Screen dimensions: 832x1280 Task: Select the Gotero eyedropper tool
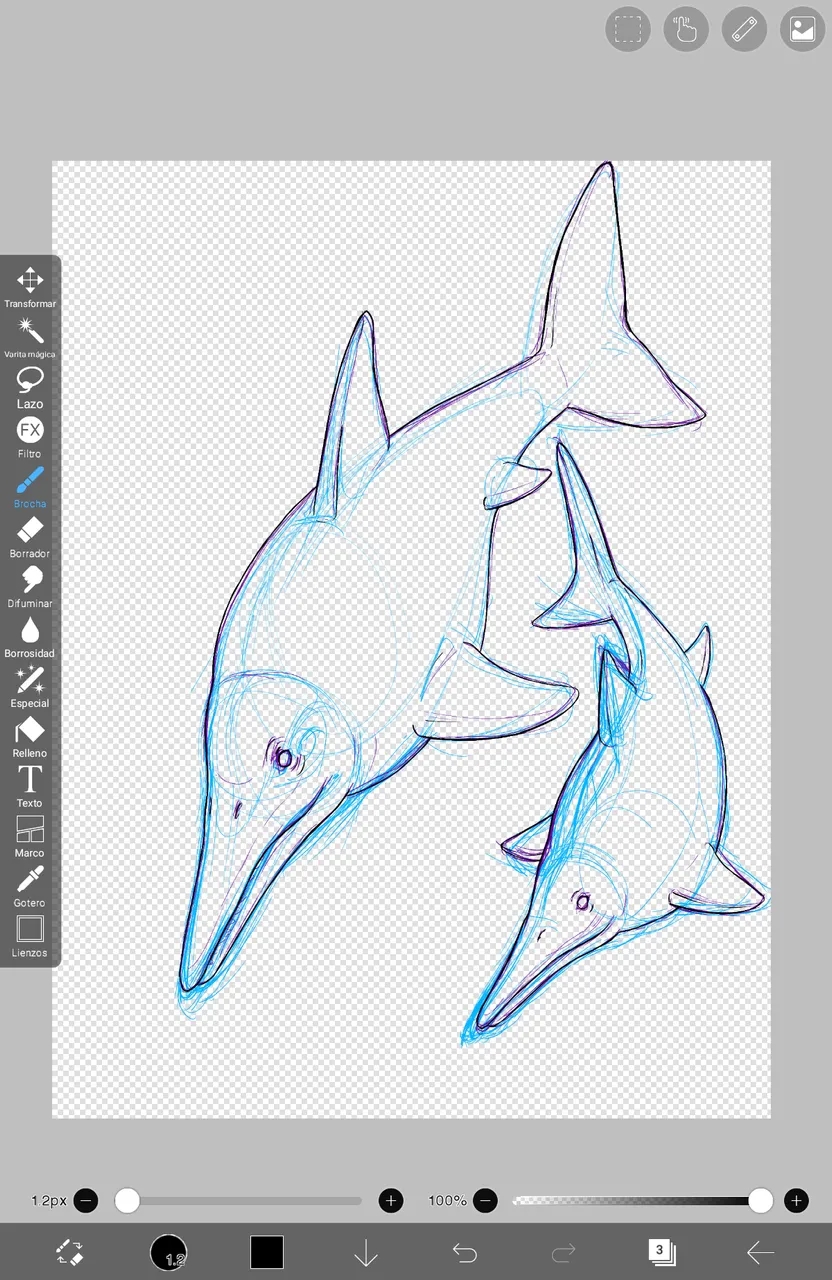(x=30, y=887)
